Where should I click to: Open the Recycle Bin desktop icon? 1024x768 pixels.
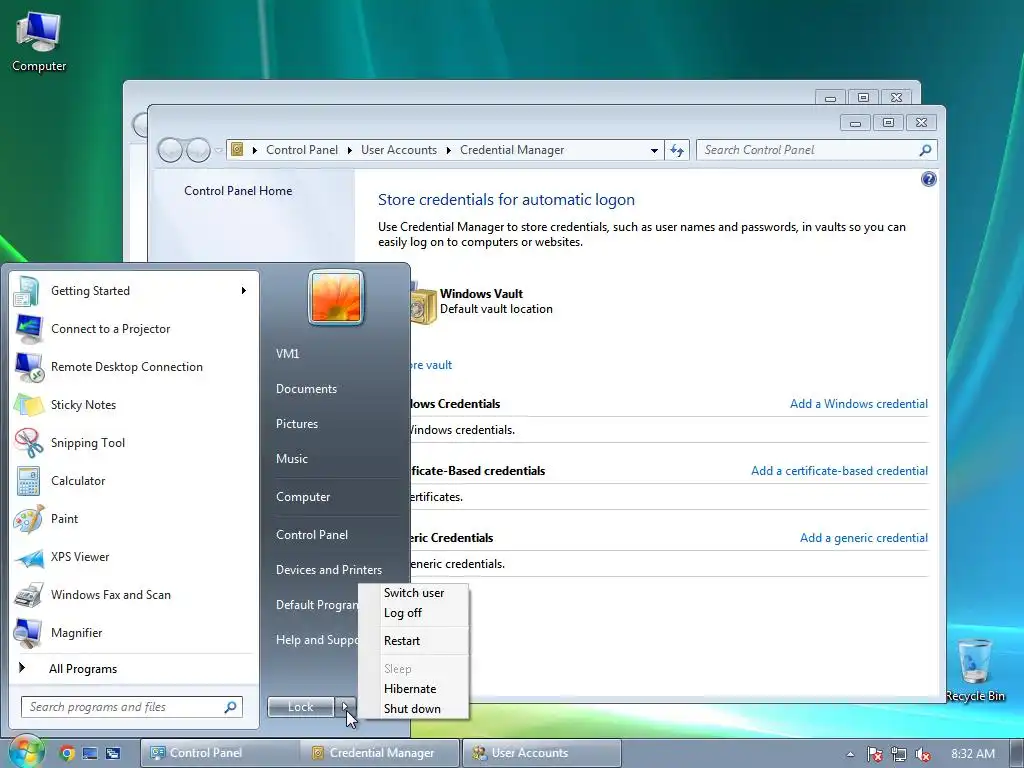click(x=975, y=669)
